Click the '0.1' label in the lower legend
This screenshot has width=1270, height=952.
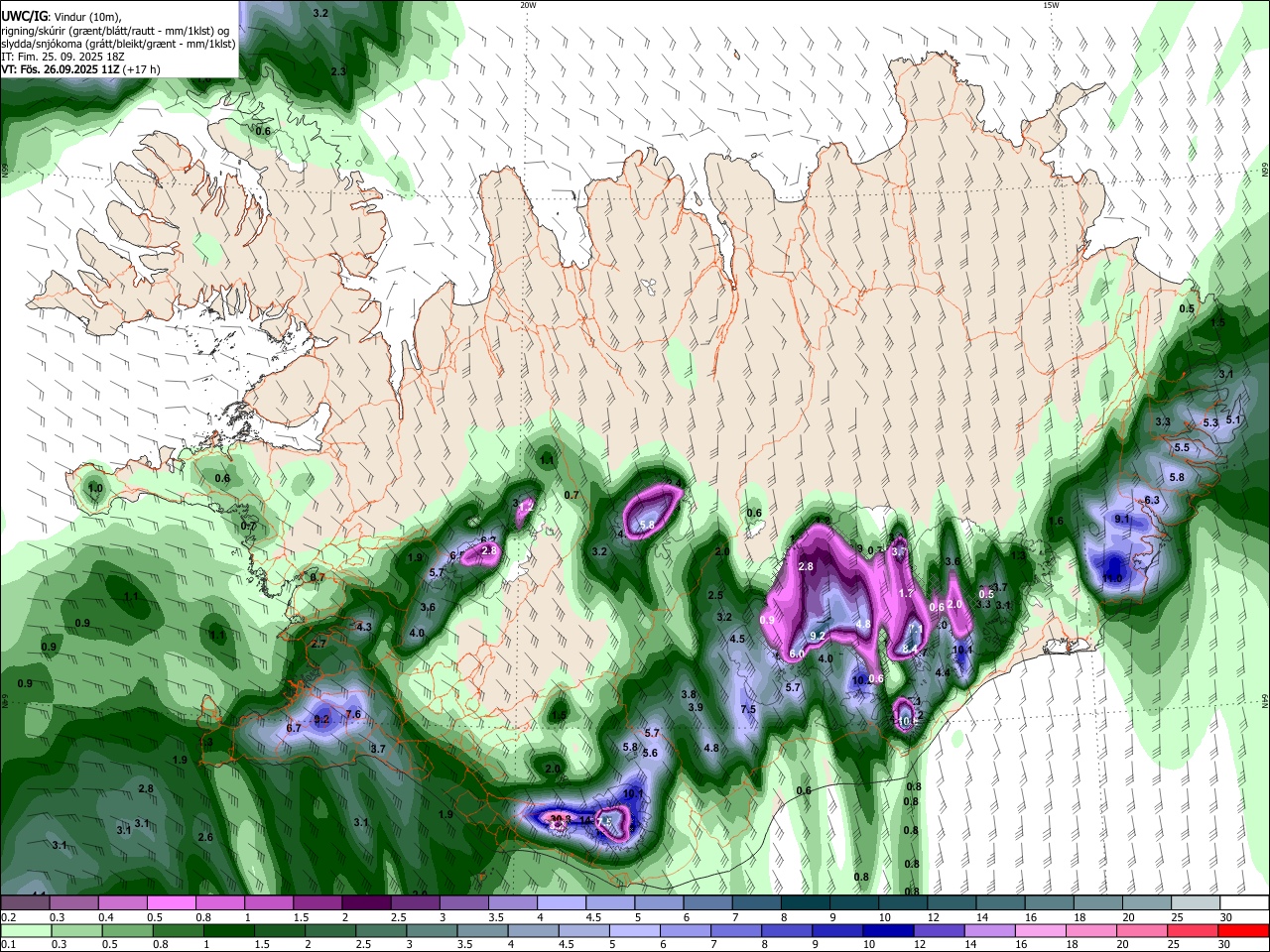8,944
